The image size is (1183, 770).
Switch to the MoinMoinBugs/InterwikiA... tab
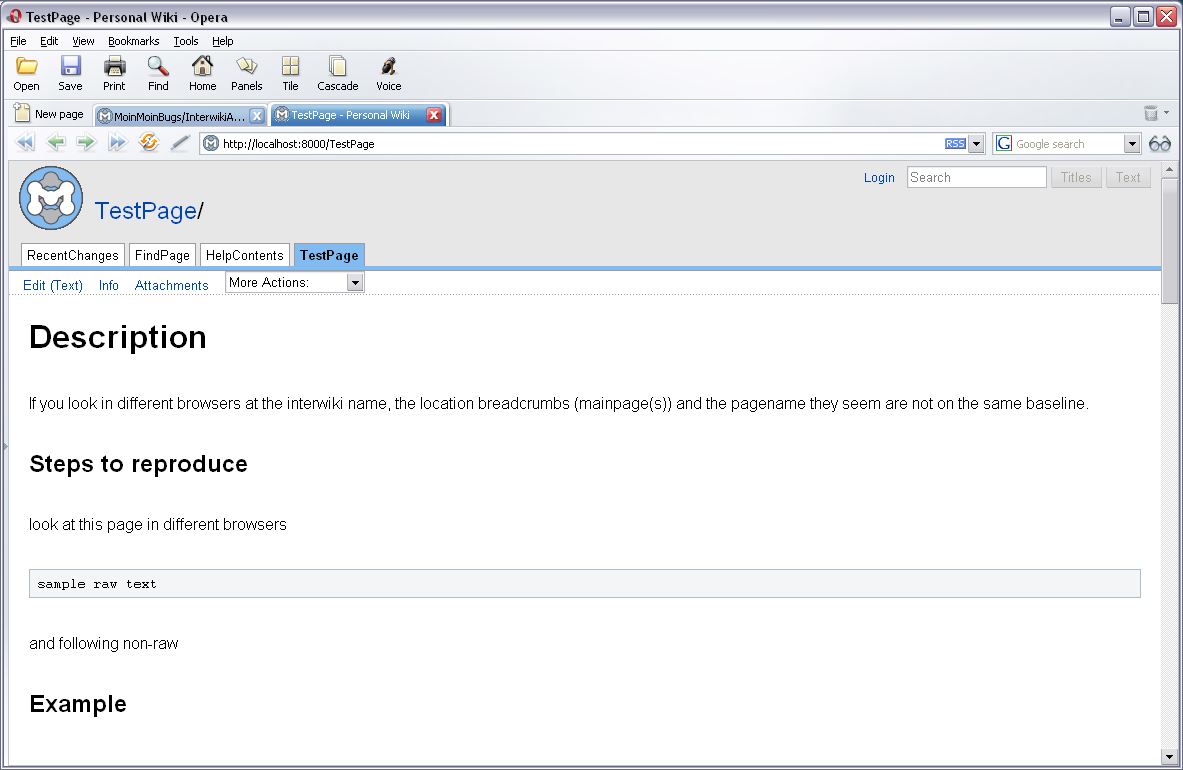click(x=172, y=116)
